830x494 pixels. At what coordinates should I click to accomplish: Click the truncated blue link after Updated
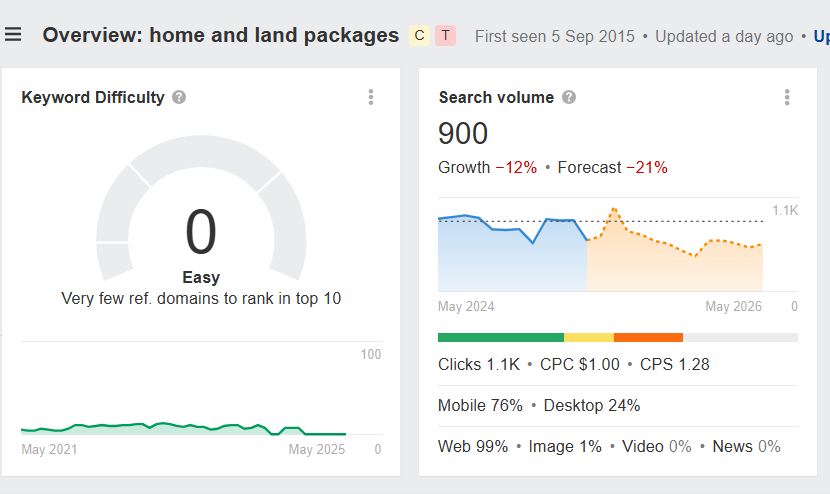pyautogui.click(x=821, y=36)
